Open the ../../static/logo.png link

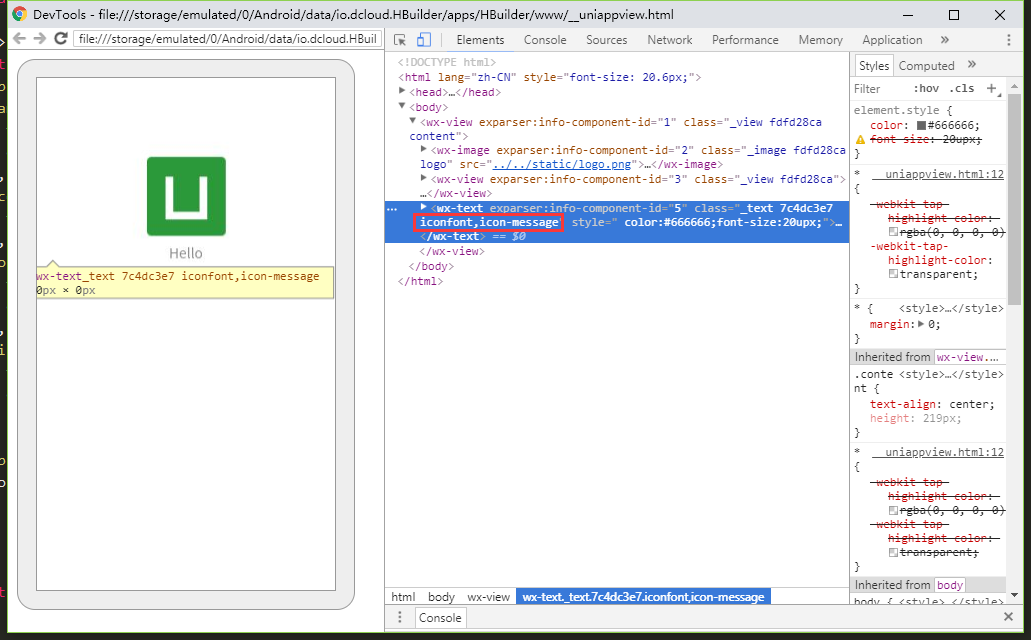[562, 164]
